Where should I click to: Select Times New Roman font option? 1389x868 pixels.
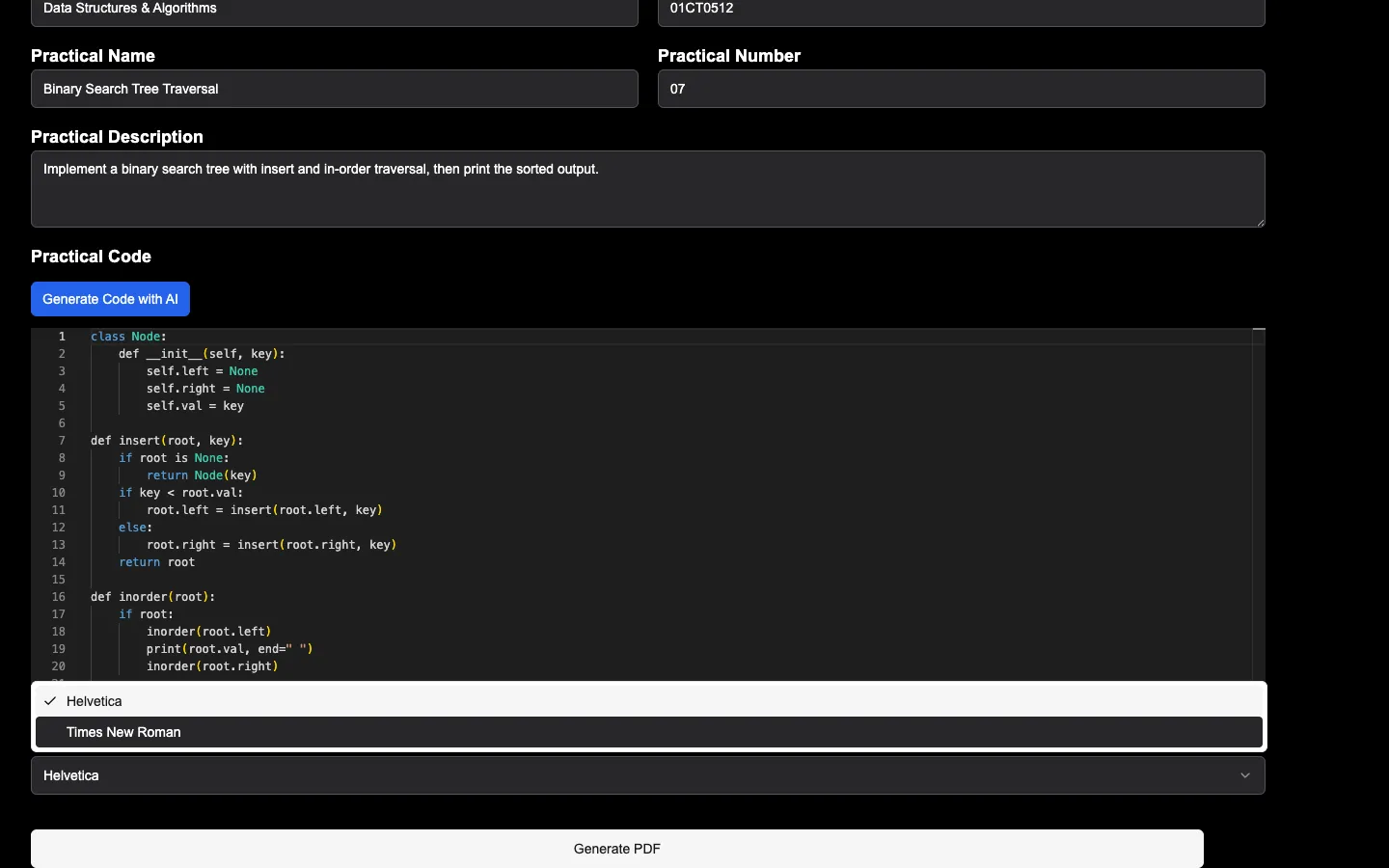[x=649, y=732]
